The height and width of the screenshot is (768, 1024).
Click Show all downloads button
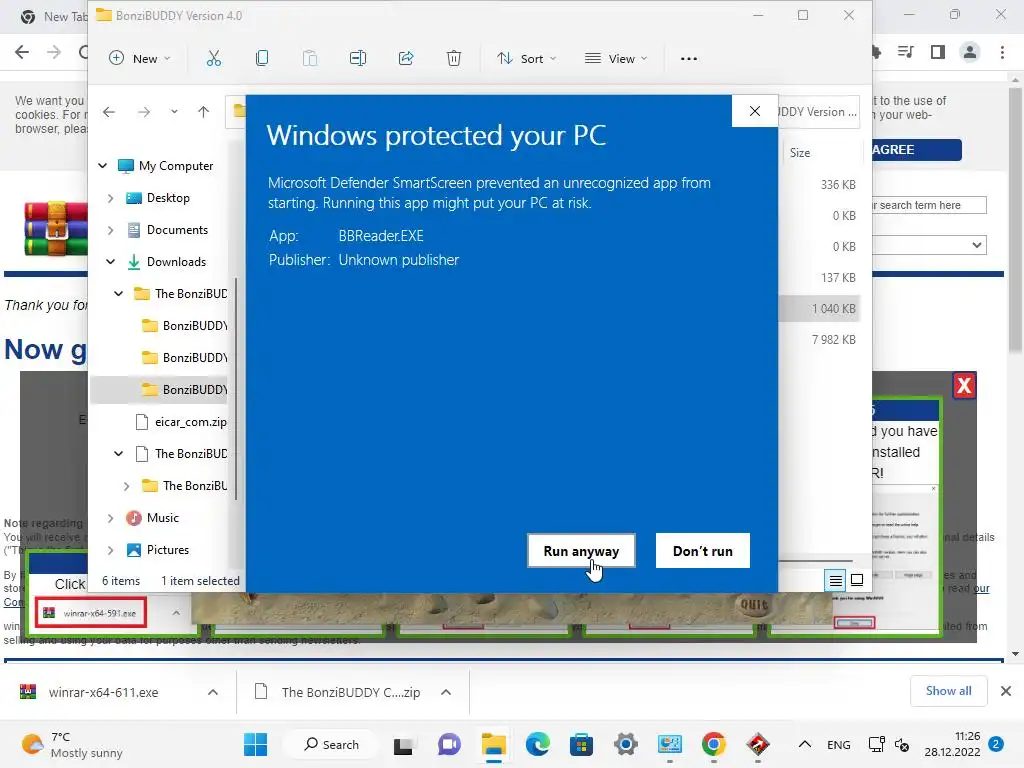pos(948,690)
